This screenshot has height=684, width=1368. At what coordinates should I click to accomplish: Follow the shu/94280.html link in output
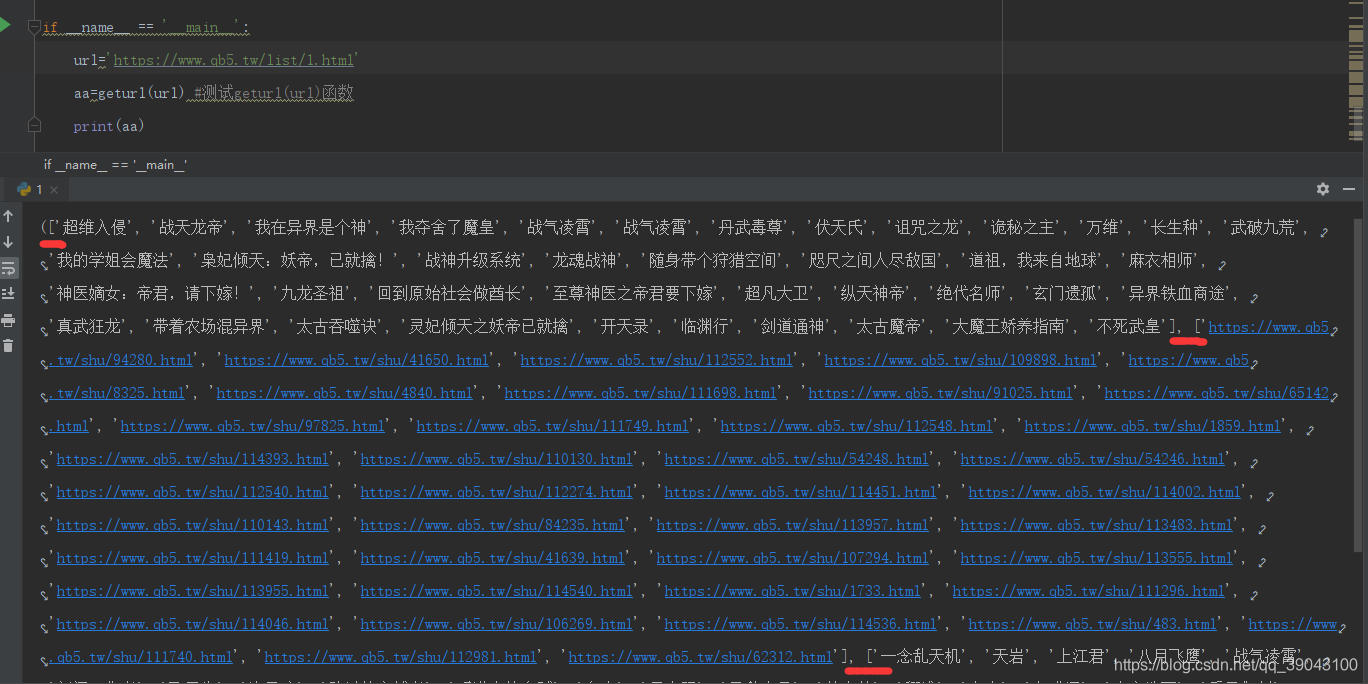click(x=120, y=360)
